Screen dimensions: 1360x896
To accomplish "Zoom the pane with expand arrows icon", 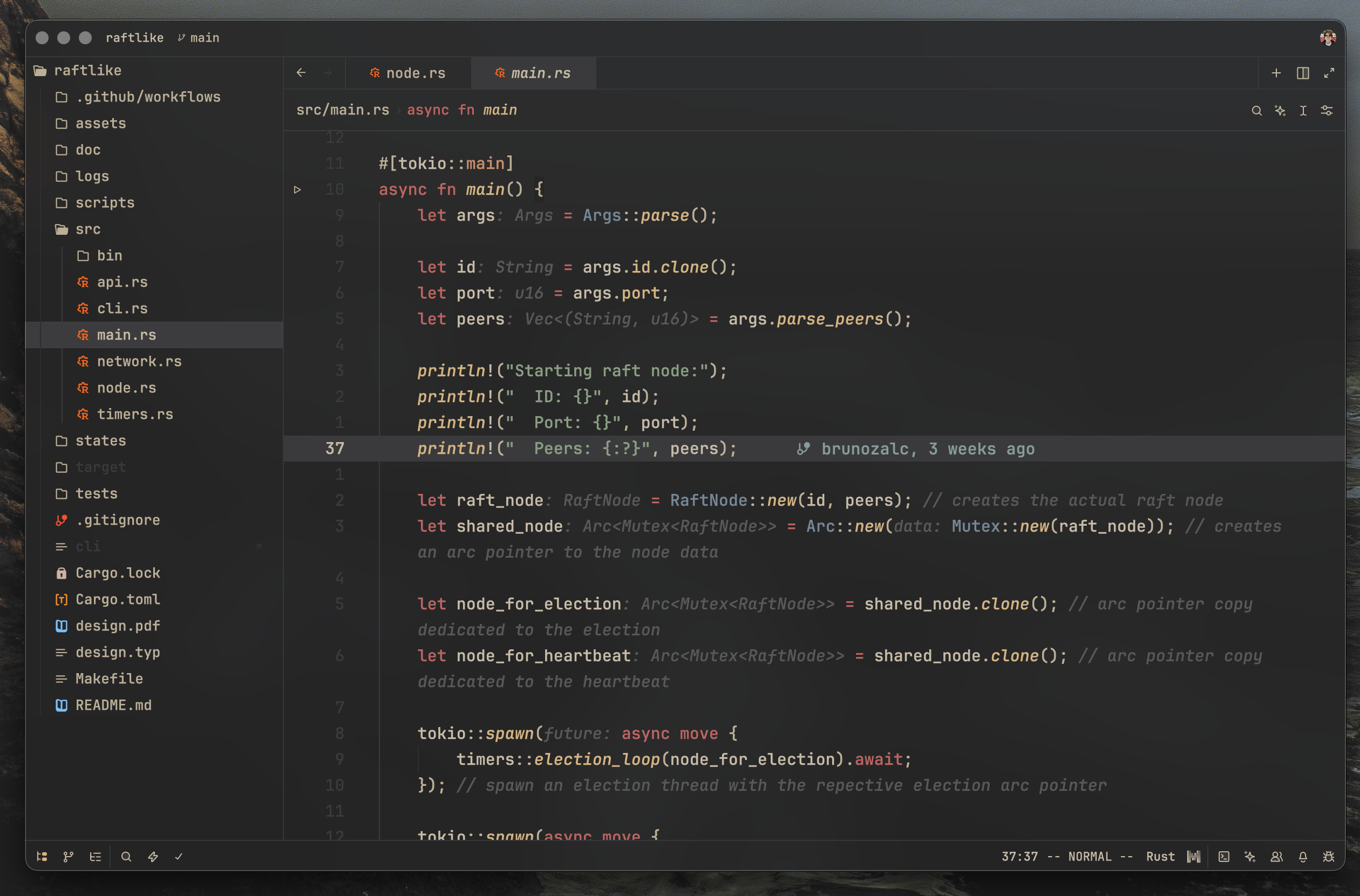I will tap(1329, 73).
